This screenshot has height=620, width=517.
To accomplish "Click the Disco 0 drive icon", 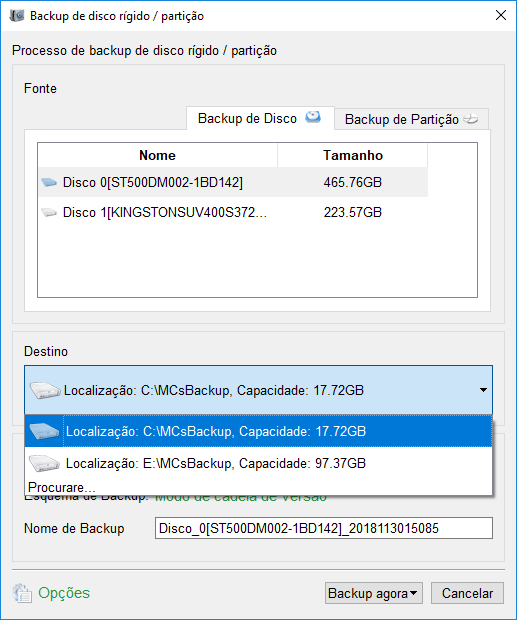I will click(49, 182).
